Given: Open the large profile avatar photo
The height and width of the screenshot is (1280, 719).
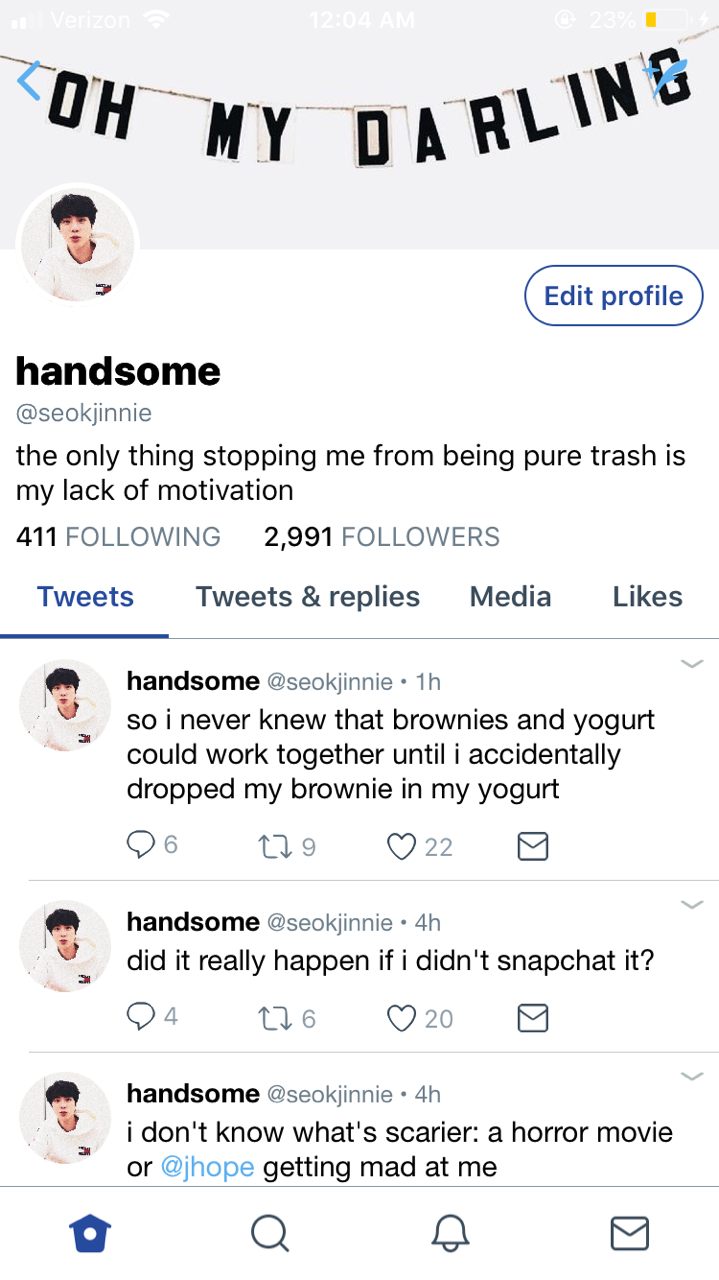Looking at the screenshot, I should [x=78, y=243].
